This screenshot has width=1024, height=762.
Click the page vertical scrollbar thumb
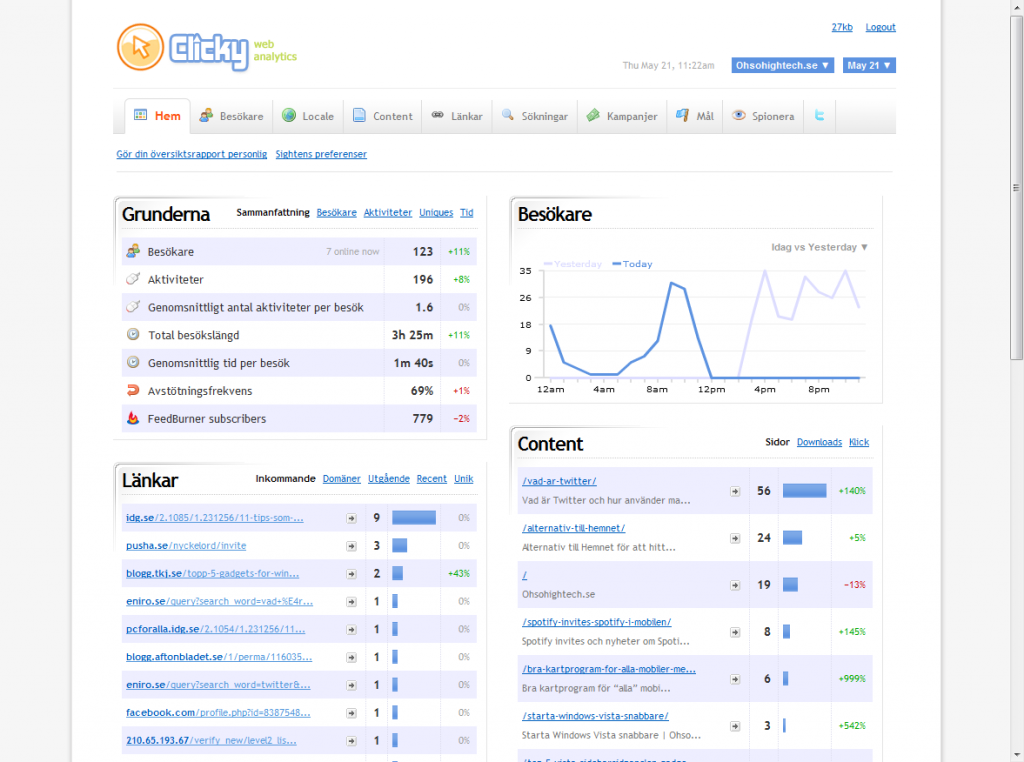pyautogui.click(x=1016, y=188)
